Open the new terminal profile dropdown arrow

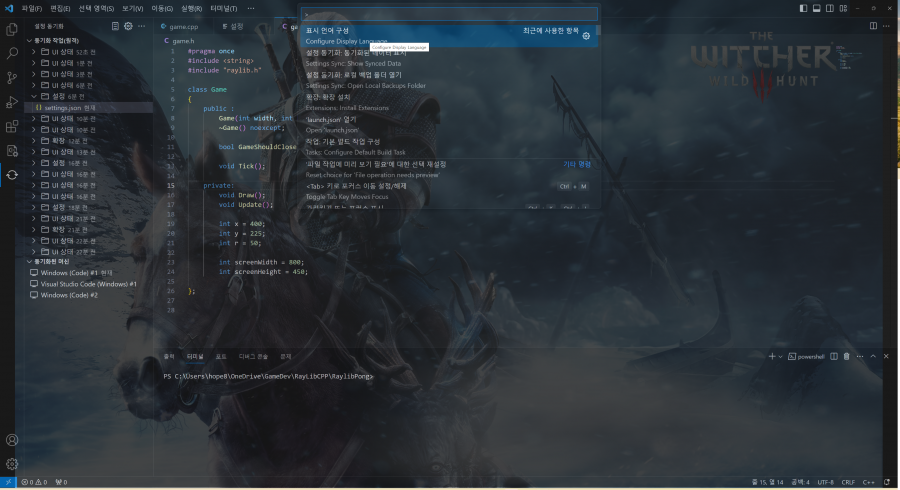click(781, 356)
